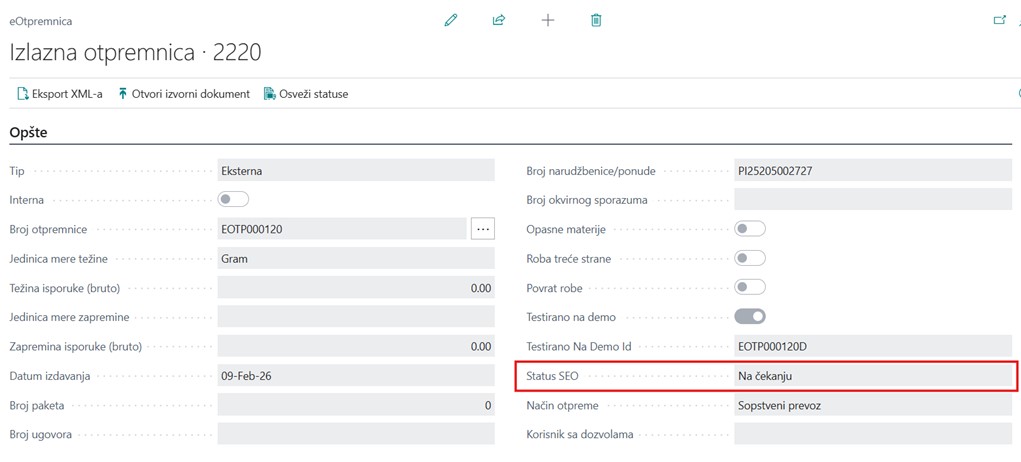This screenshot has height=462, width=1021.
Task: Click the trash delete icon
Action: (596, 20)
